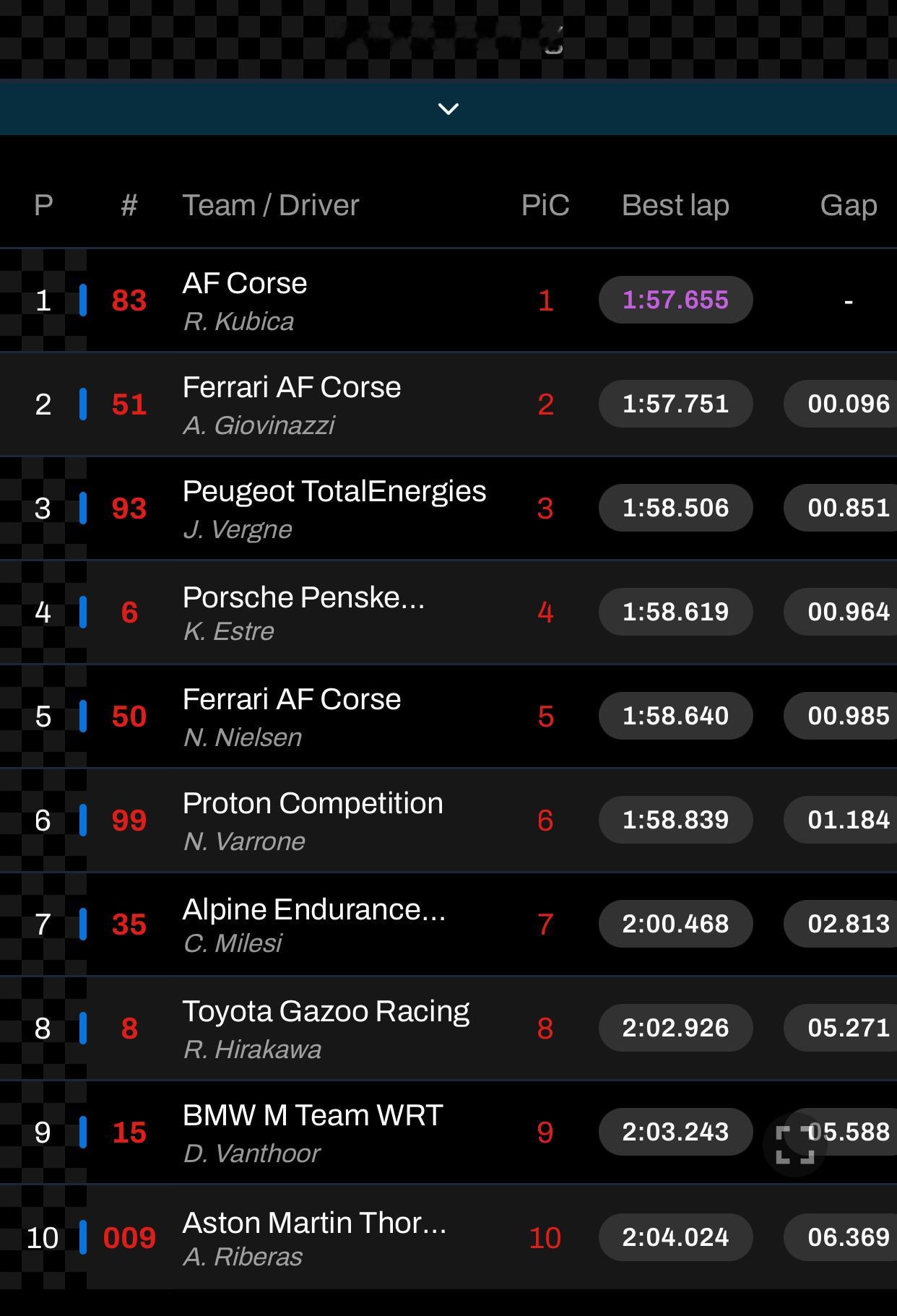The width and height of the screenshot is (897, 1316).
Task: Sort by the Gap column header
Action: tap(849, 205)
